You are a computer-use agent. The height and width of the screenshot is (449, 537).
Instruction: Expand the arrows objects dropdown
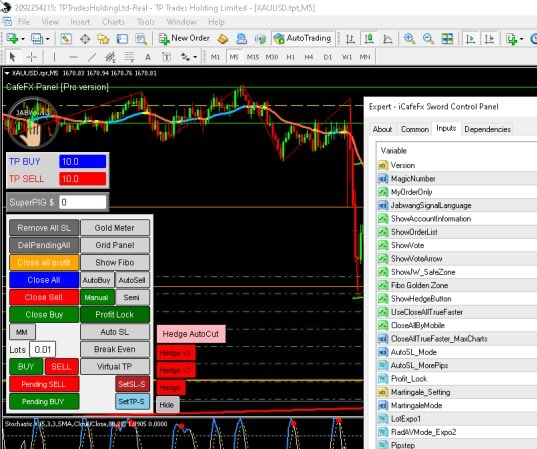tap(195, 57)
